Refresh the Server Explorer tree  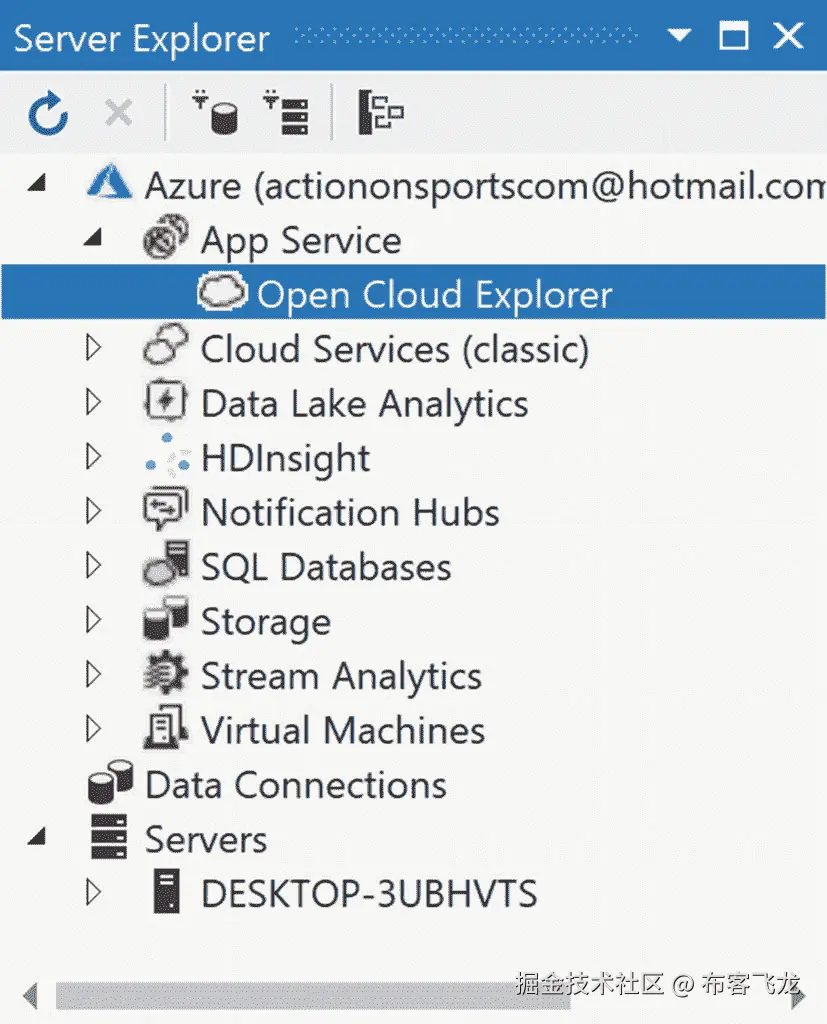tap(48, 114)
